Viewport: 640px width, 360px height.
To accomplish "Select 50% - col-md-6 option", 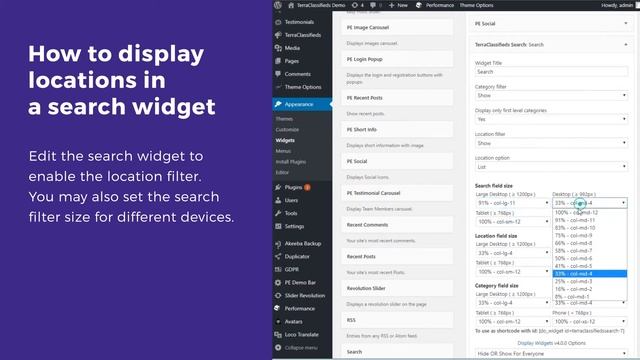I will pos(590,258).
